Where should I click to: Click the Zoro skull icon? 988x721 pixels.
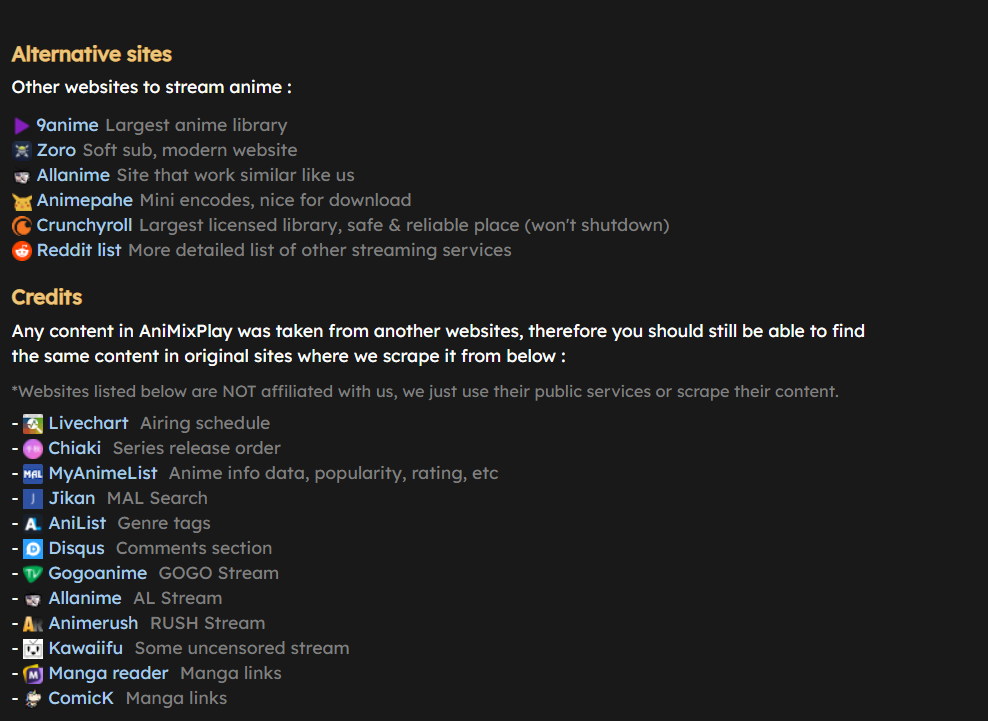pyautogui.click(x=21, y=151)
